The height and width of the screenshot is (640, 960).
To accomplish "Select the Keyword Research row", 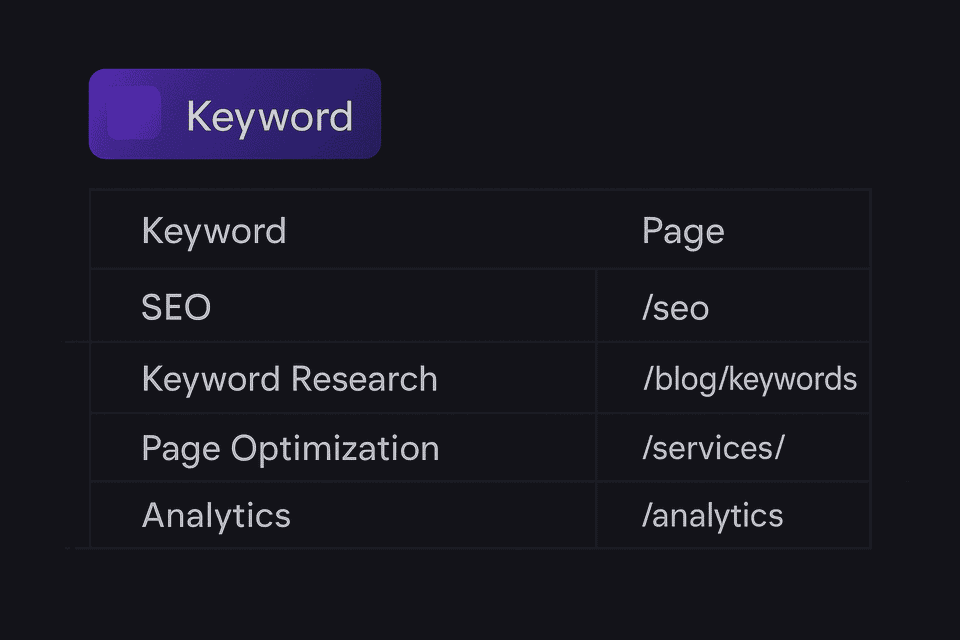I will tap(290, 379).
